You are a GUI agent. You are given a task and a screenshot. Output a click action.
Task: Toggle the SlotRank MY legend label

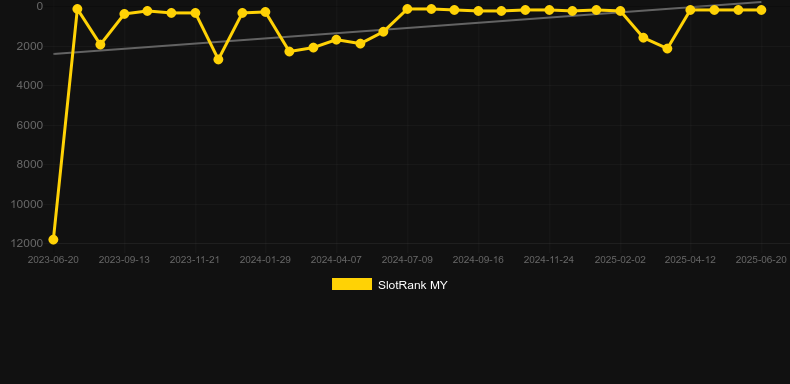(413, 285)
